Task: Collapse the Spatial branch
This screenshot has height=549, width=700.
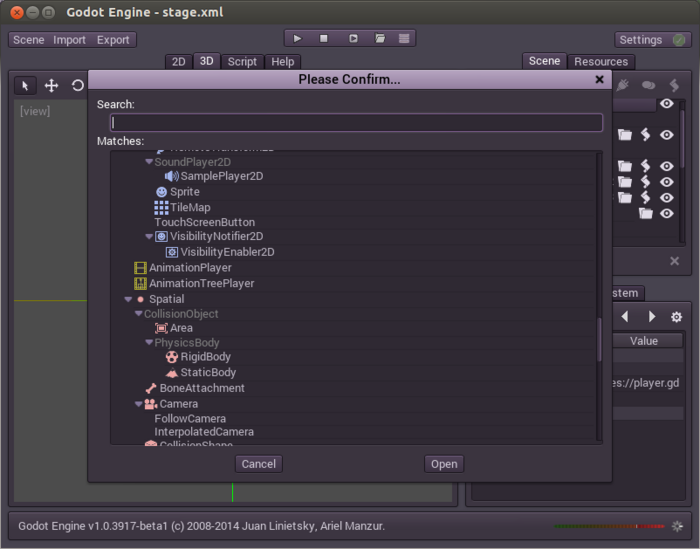Action: pyautogui.click(x=128, y=299)
